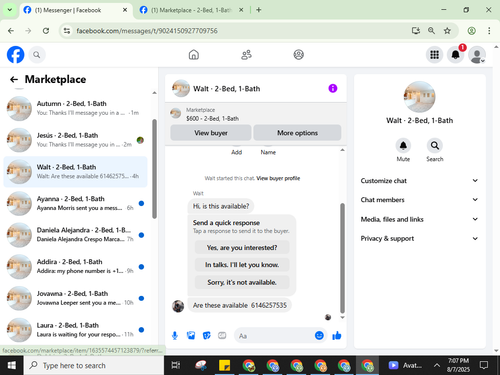Open Jesús 2-Bed, 1-Bath conversation
The width and height of the screenshot is (500, 375).
[x=75, y=140]
